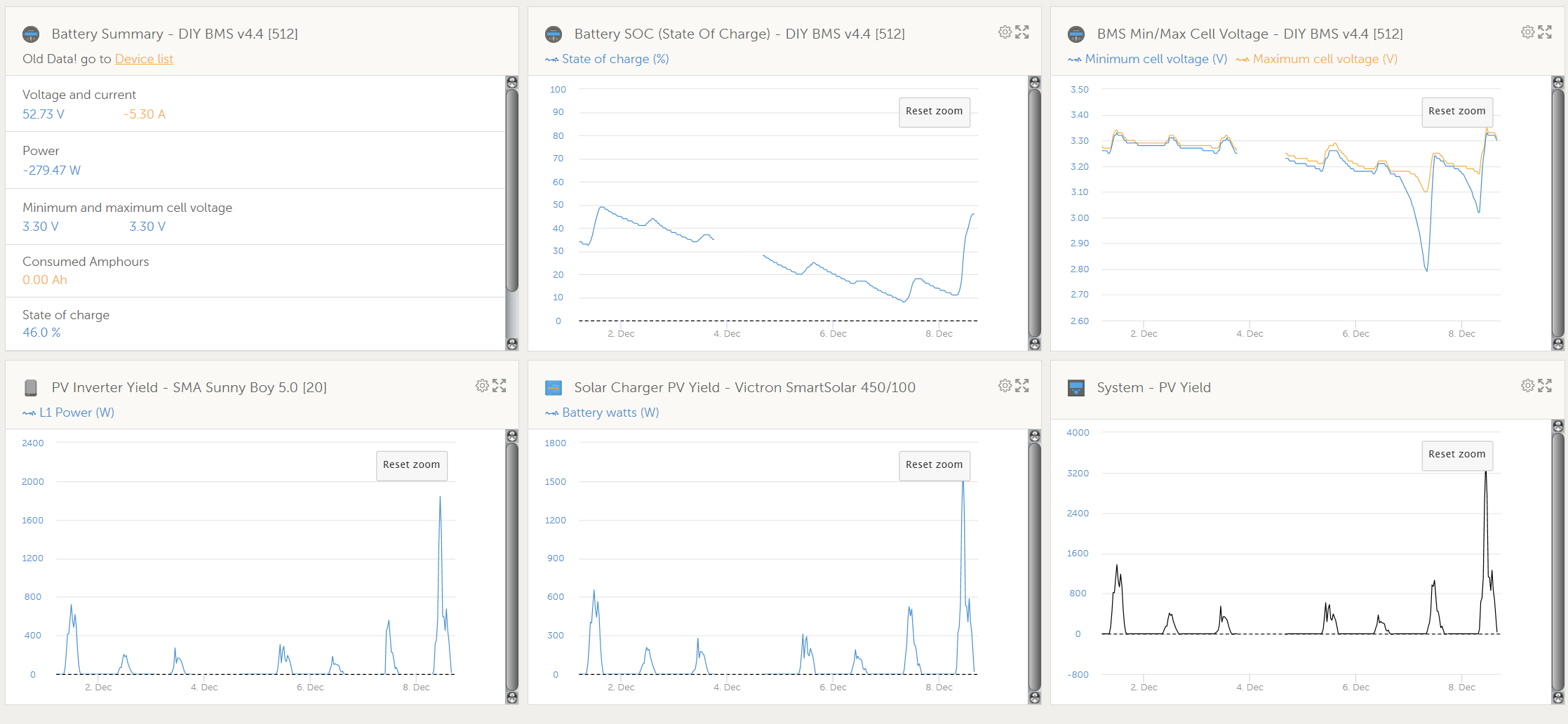This screenshot has height=724, width=1568.
Task: Click scroll-up arrow in System PV Yield widget
Action: (1557, 427)
